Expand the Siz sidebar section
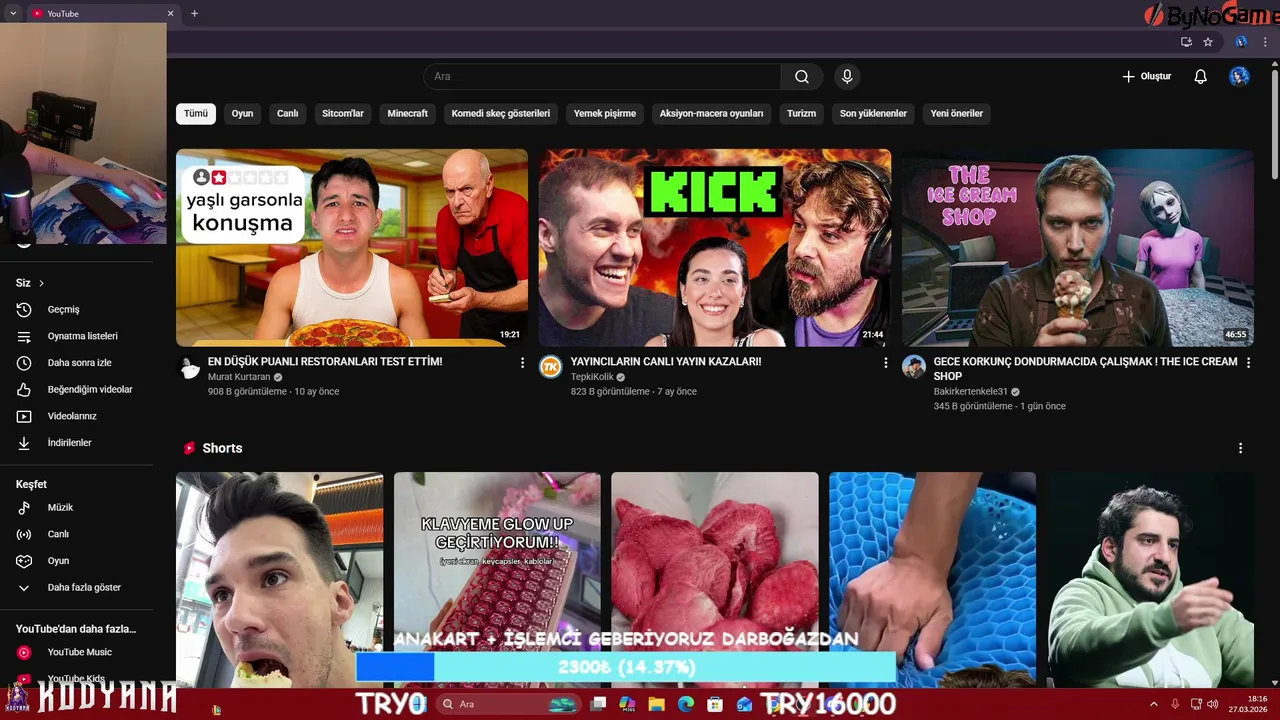The image size is (1280, 720). 31,283
